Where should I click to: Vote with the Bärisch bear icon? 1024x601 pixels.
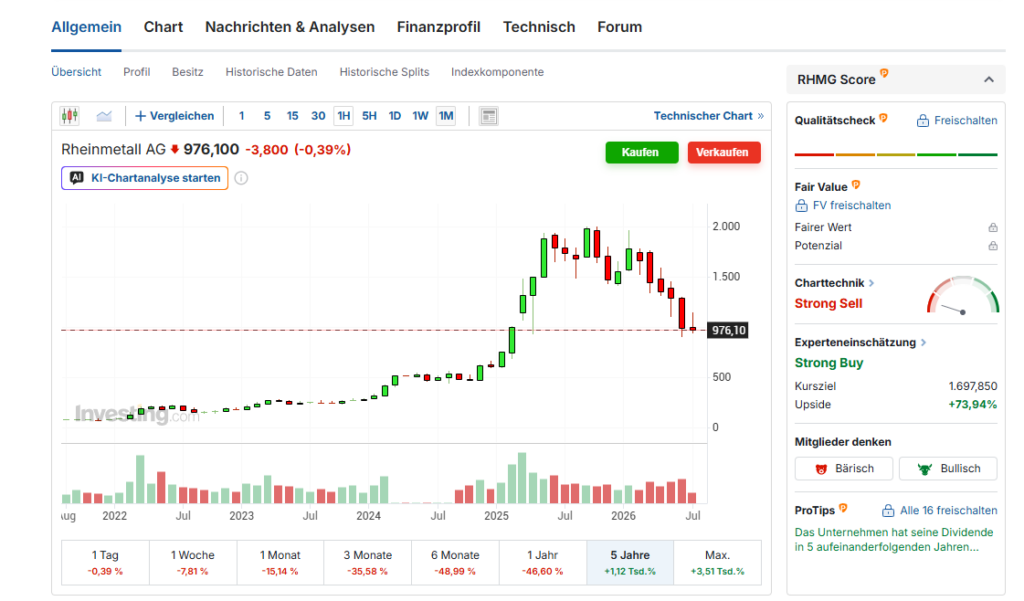point(822,469)
